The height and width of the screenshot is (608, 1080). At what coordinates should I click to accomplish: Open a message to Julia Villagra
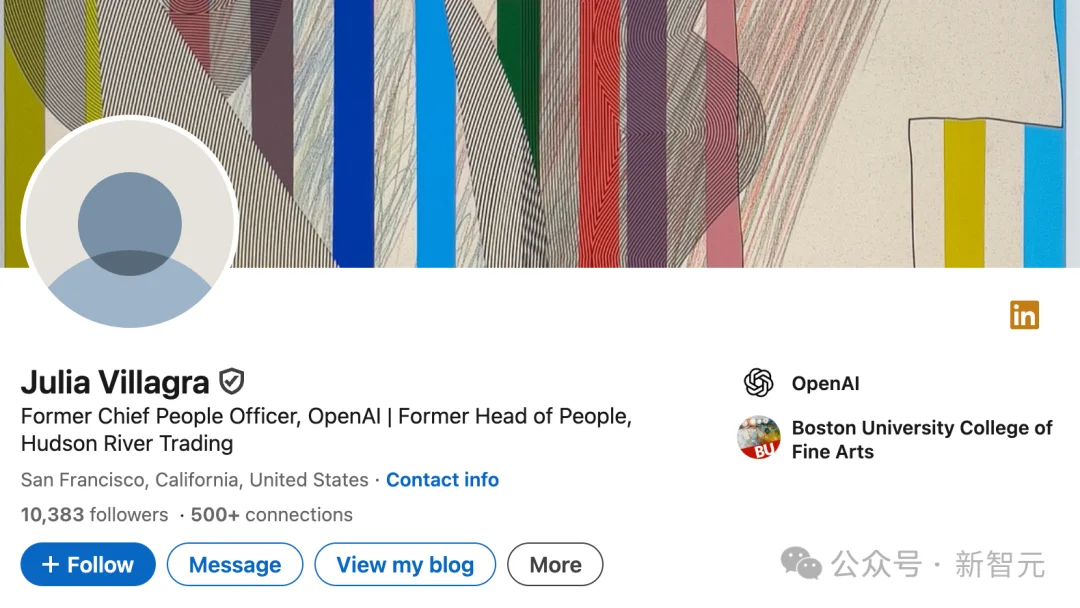click(x=234, y=564)
